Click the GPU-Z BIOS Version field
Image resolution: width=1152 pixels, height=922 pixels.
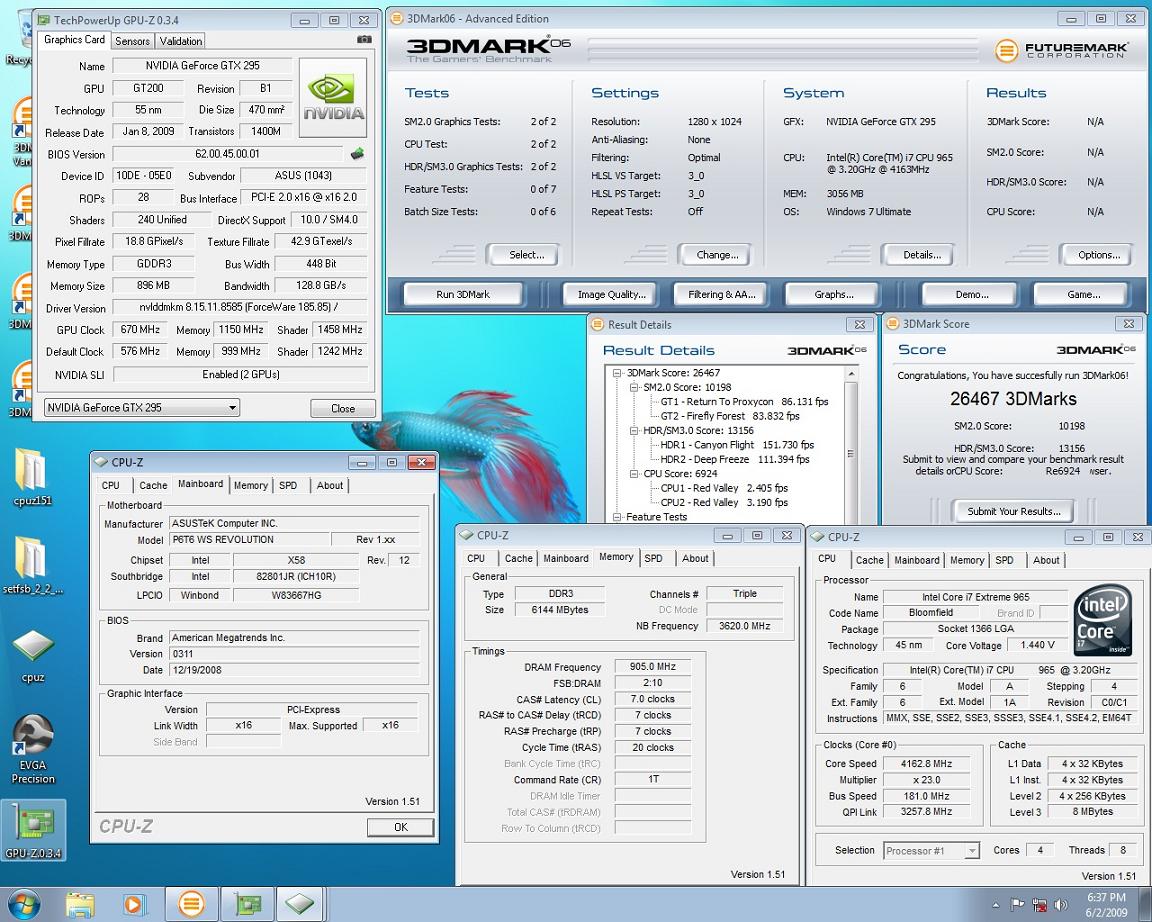click(227, 154)
